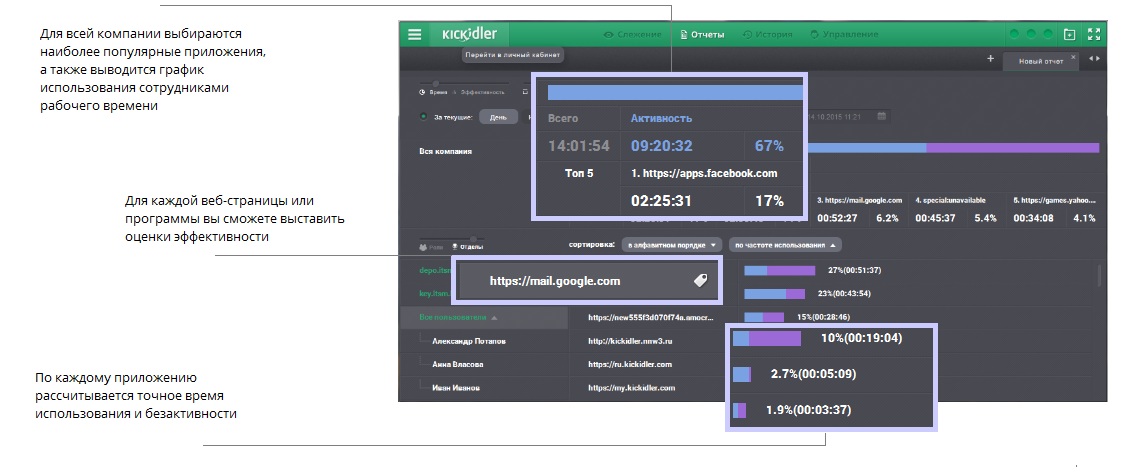Click the 00:34:08 time value
The height and width of the screenshot is (473, 1140).
point(1034,217)
